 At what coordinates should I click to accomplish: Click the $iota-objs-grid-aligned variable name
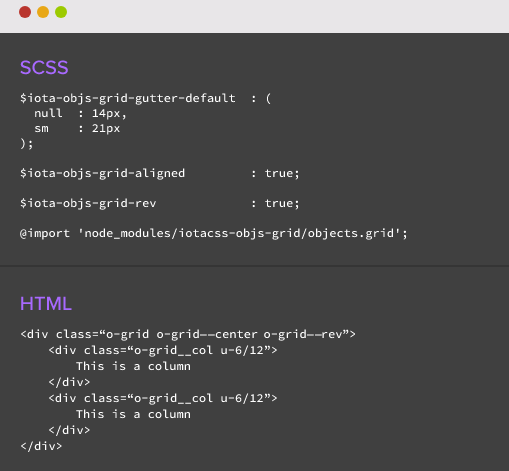pyautogui.click(x=102, y=174)
